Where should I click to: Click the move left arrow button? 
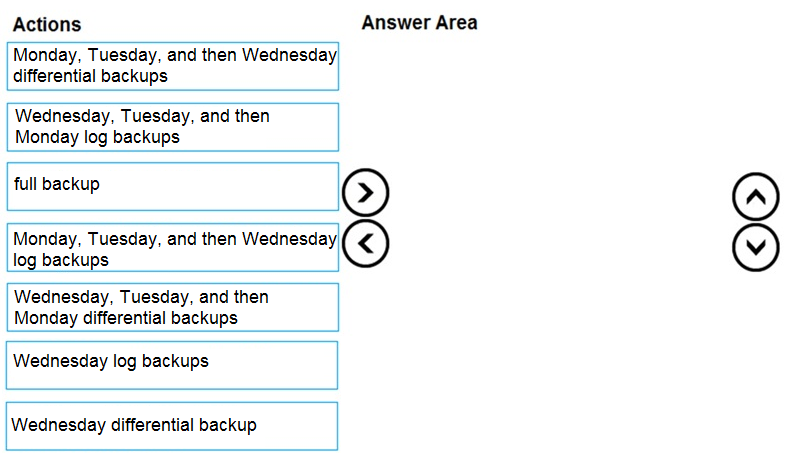click(365, 244)
